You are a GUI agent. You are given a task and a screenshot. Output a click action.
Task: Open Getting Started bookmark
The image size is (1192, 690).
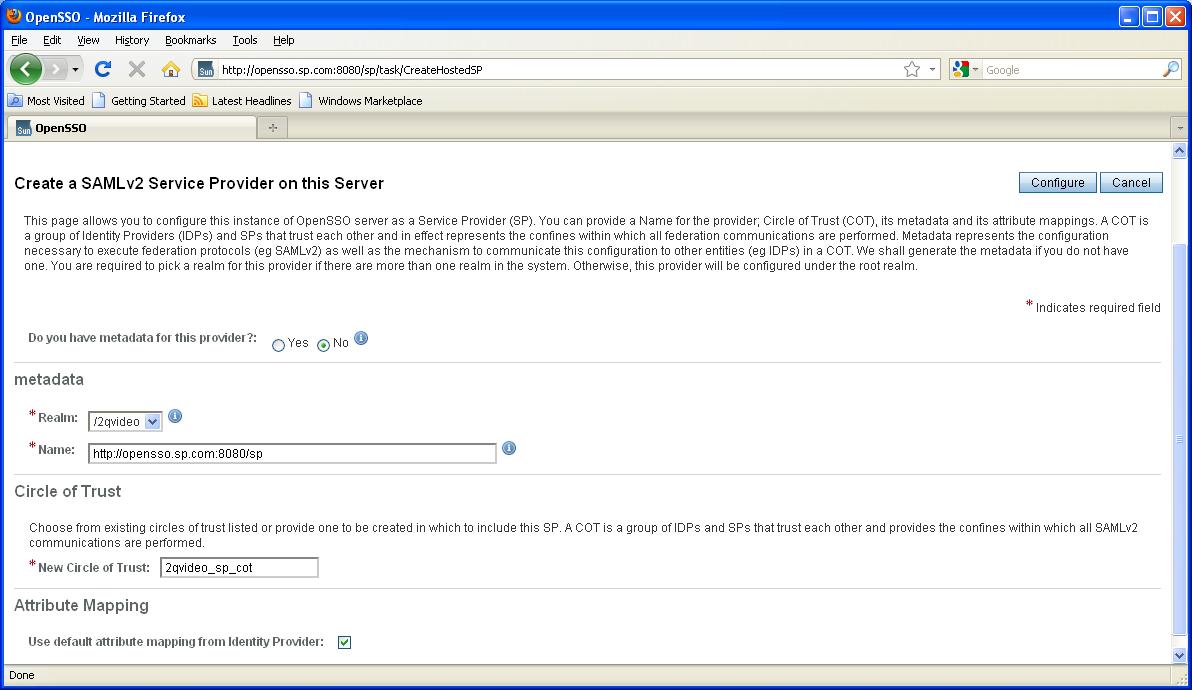[138, 100]
